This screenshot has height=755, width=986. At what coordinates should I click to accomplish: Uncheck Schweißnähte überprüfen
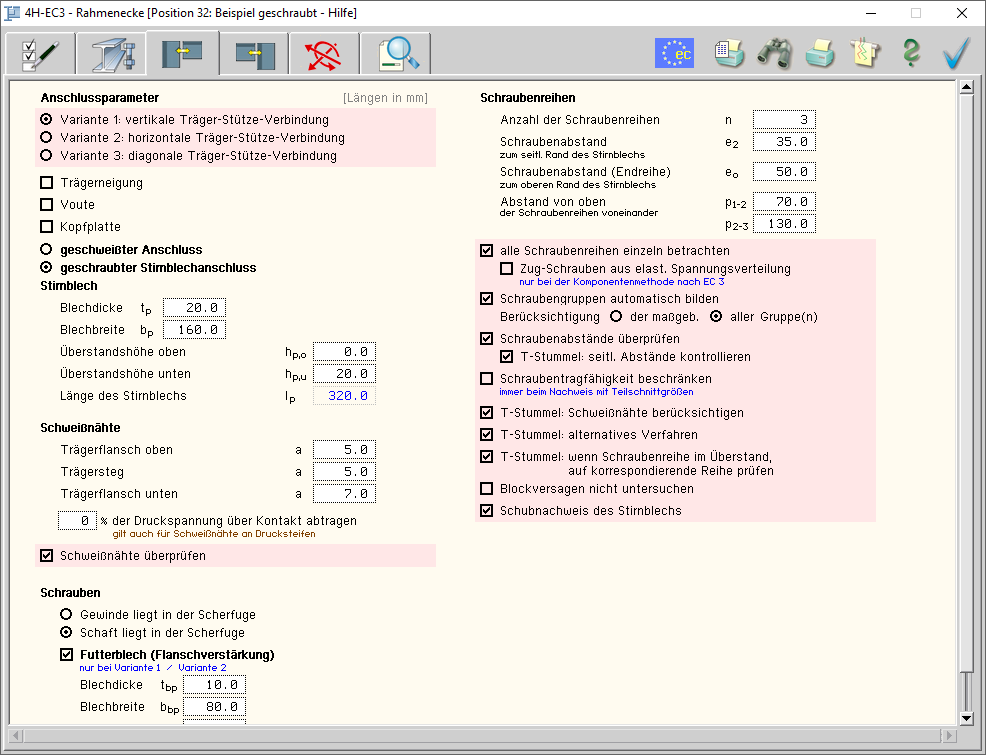47,556
